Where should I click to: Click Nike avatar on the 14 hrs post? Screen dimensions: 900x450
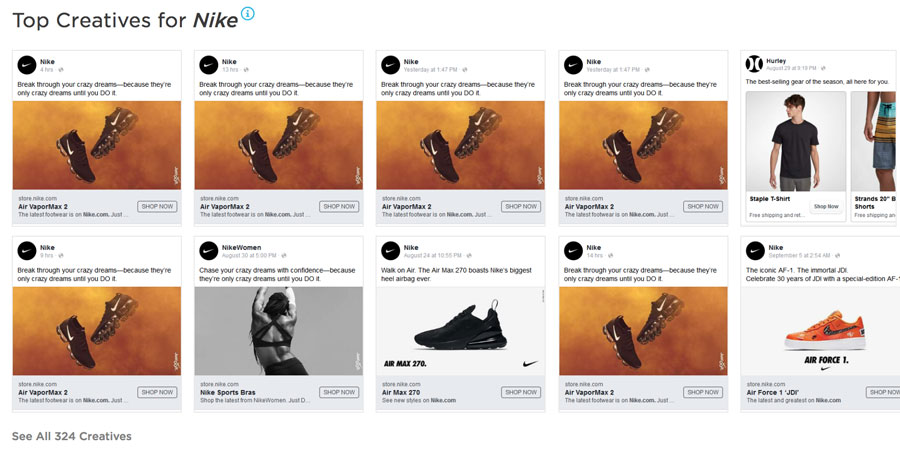coord(572,251)
